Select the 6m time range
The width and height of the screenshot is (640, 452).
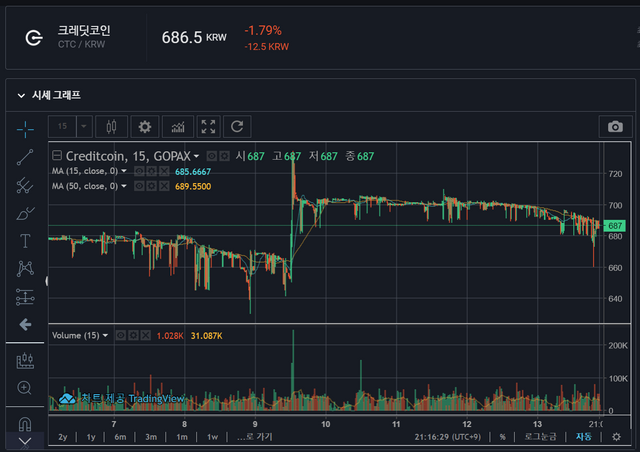[x=120, y=437]
